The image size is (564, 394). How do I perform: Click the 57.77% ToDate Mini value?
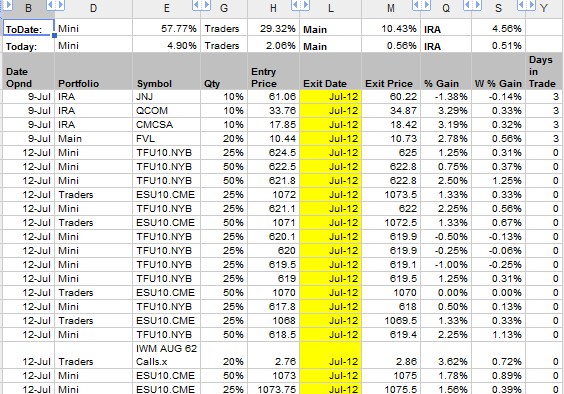167,28
